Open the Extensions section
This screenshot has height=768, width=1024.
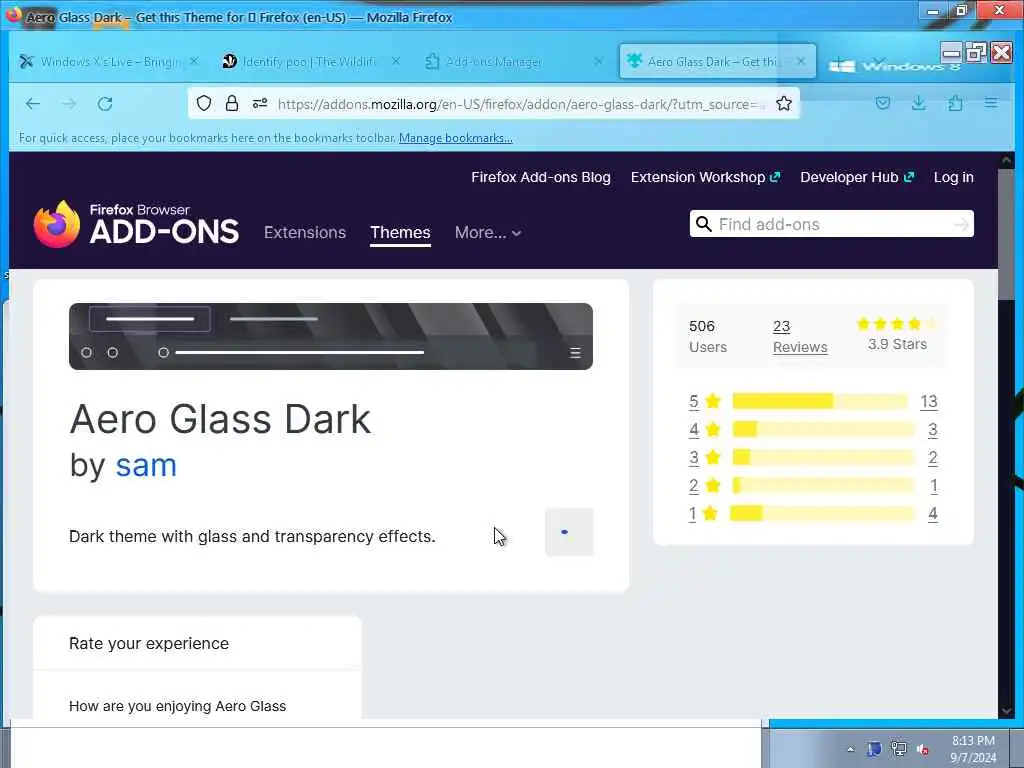(x=305, y=232)
